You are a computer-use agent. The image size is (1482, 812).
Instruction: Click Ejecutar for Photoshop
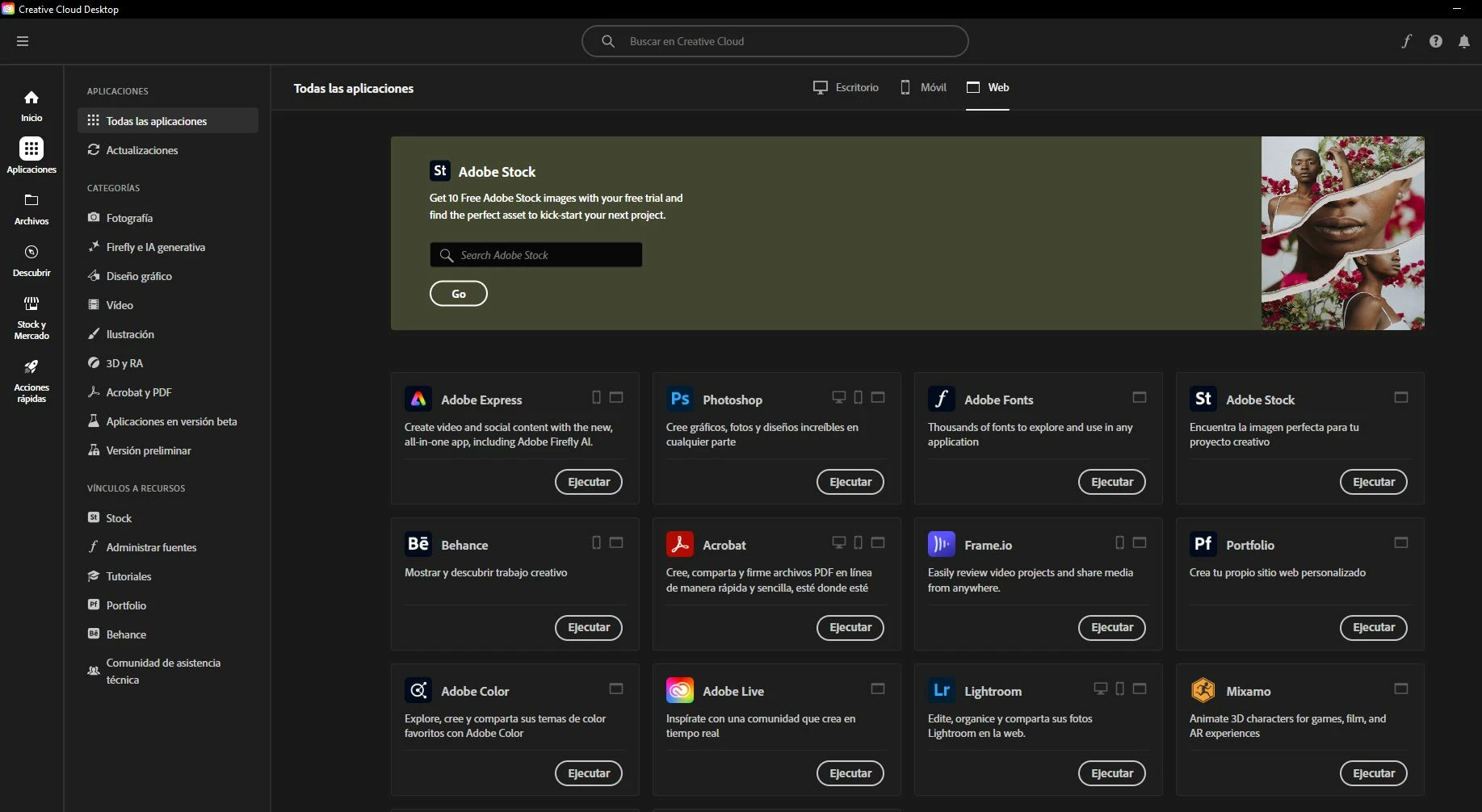click(x=850, y=482)
